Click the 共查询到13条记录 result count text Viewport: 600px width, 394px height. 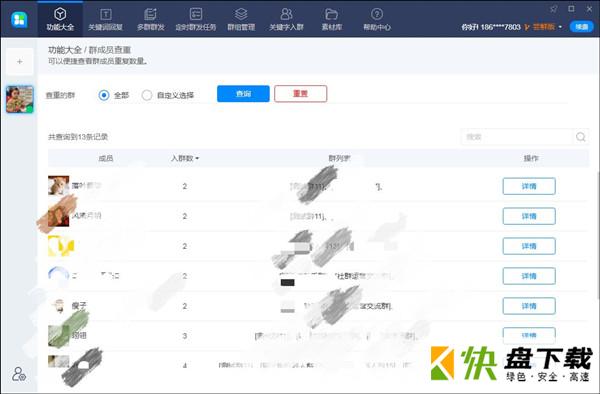pyautogui.click(x=78, y=137)
